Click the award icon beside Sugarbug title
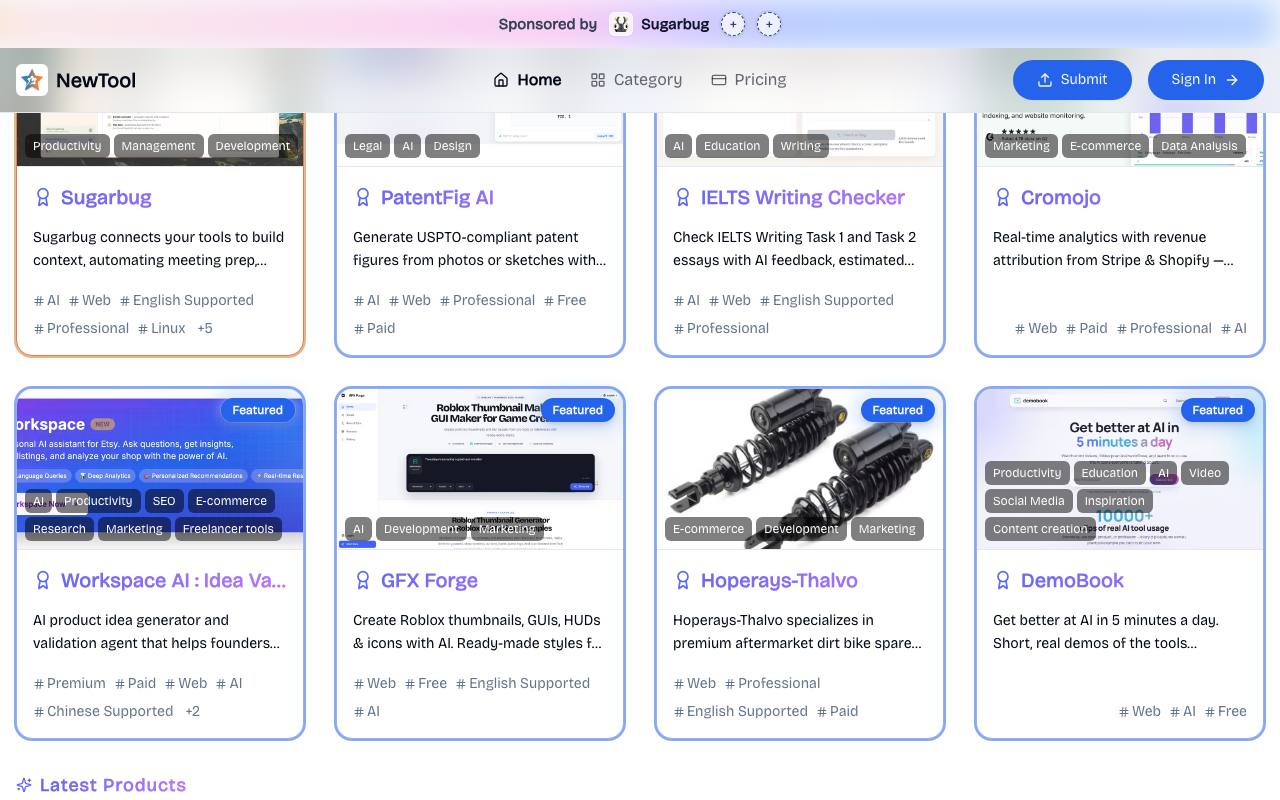The image size is (1280, 800). coord(43,198)
